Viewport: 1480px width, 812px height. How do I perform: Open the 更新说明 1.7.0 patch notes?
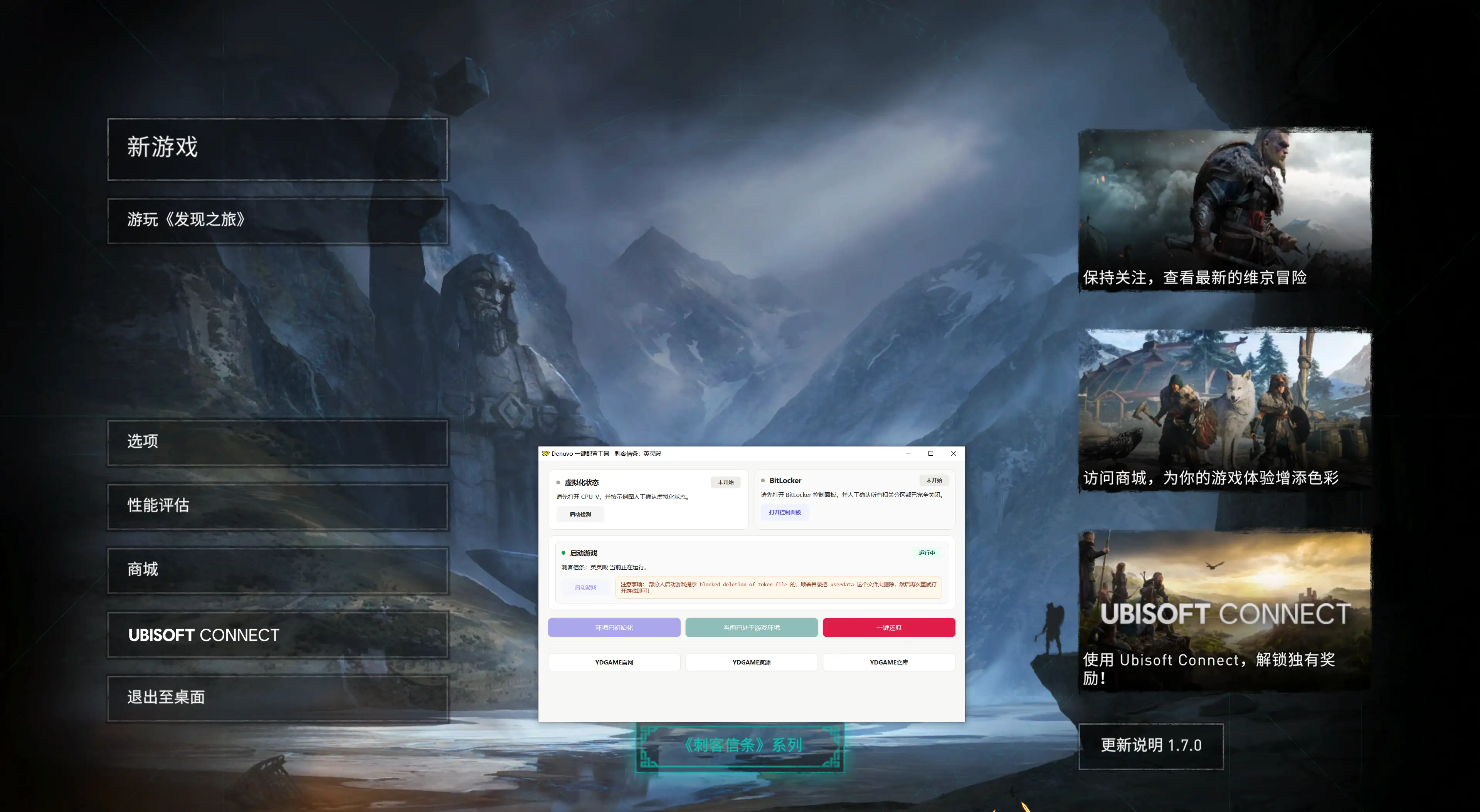point(1151,746)
